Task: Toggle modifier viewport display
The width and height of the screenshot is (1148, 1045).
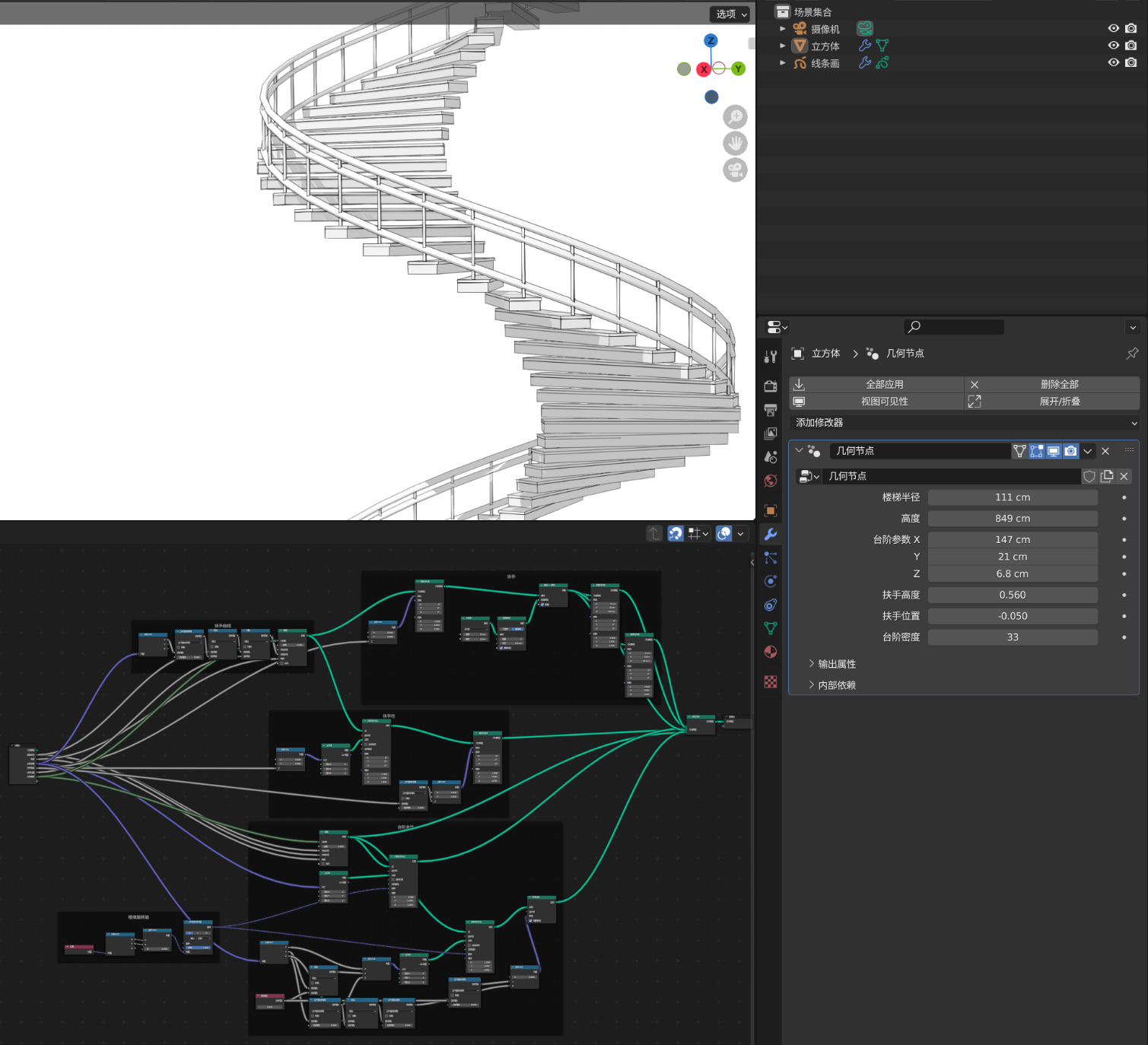Action: 1054,451
